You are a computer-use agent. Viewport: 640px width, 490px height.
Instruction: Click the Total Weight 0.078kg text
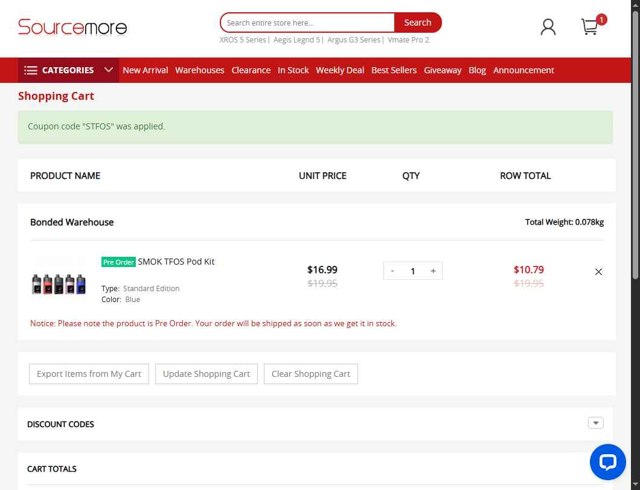564,222
